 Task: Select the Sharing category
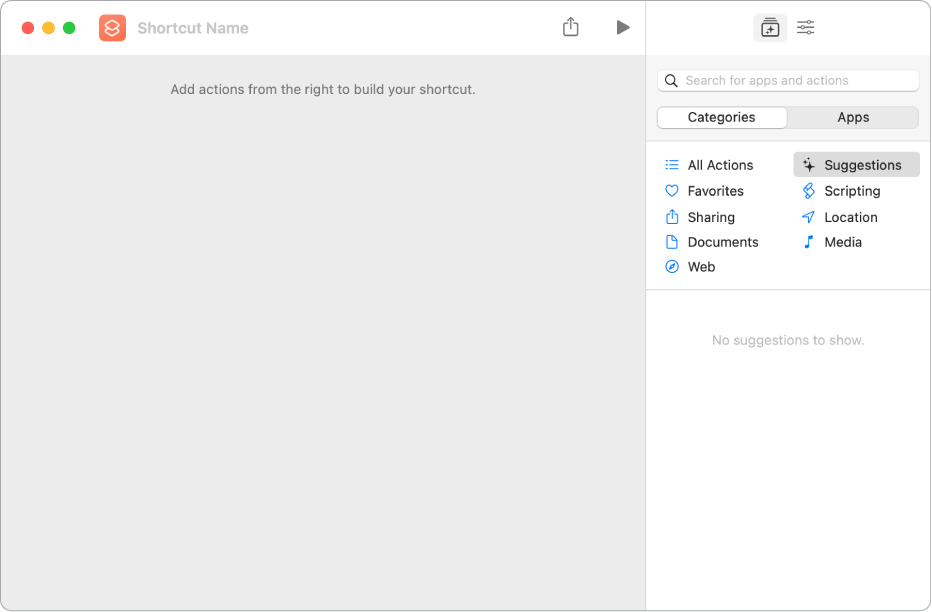tap(710, 217)
